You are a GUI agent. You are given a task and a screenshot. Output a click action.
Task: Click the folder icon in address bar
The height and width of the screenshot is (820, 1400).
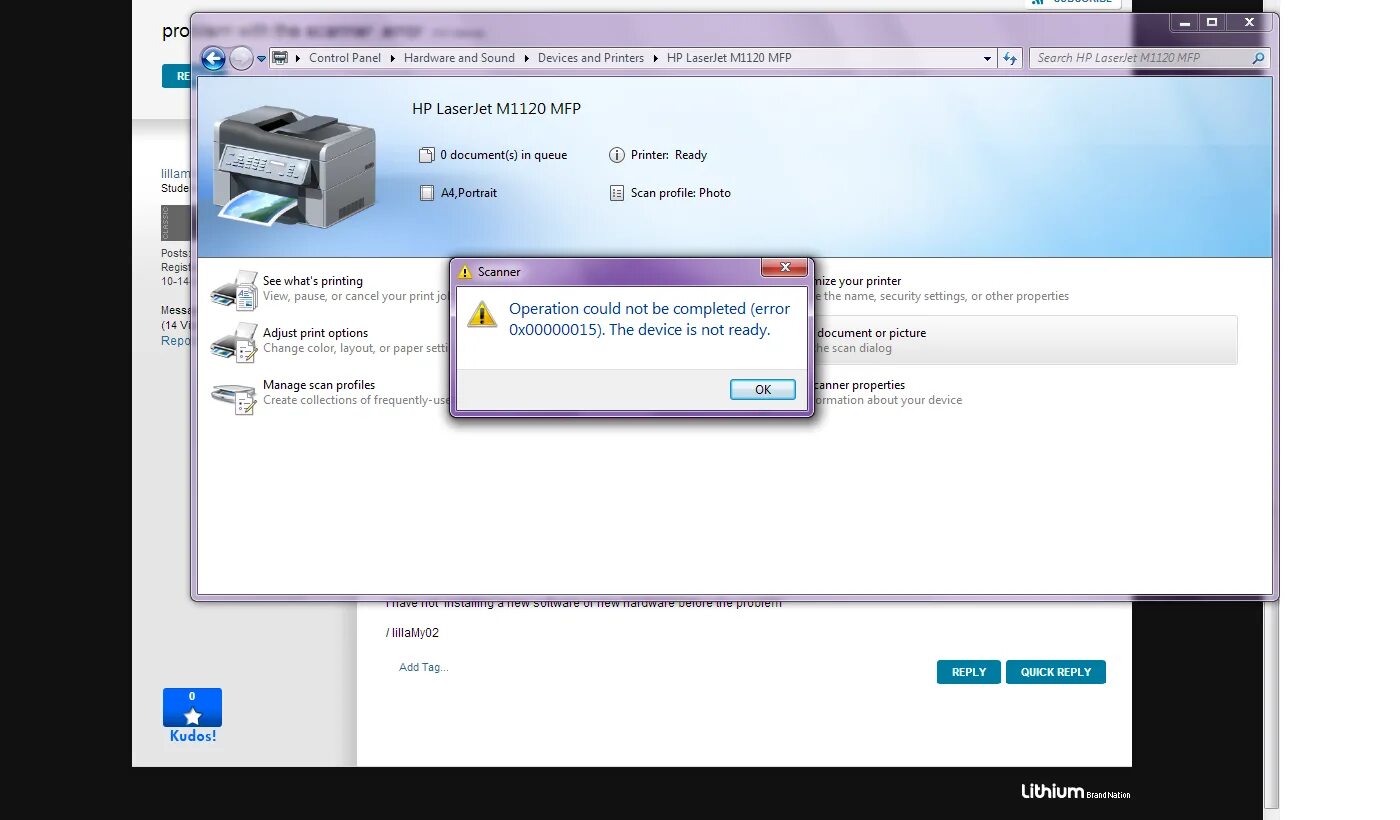point(281,58)
